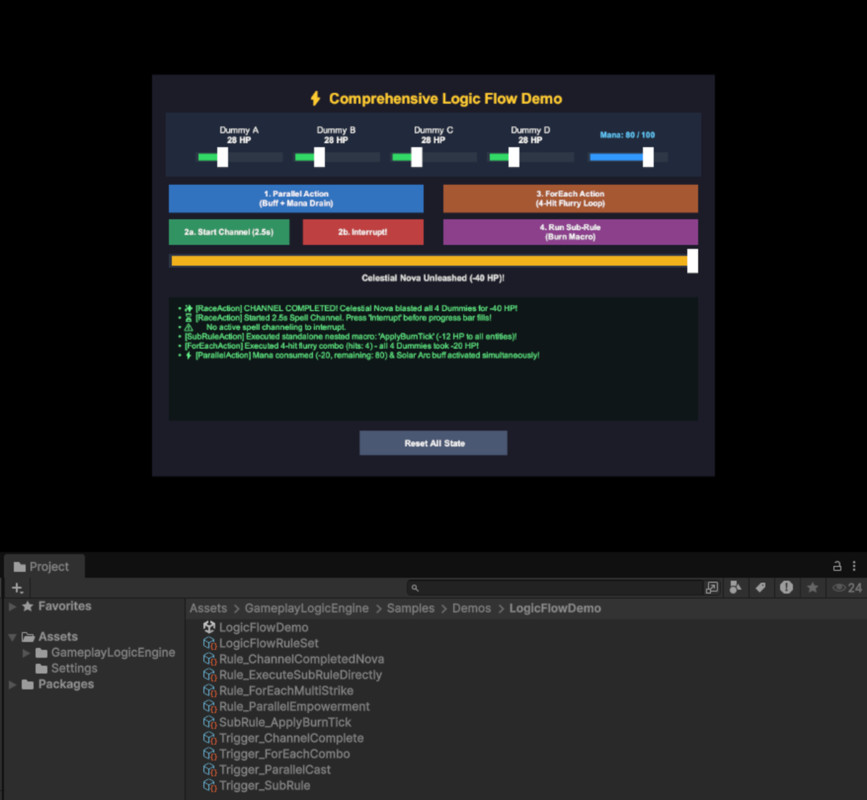867x800 pixels.
Task: Expand the Favorites tree section
Action: (x=12, y=606)
